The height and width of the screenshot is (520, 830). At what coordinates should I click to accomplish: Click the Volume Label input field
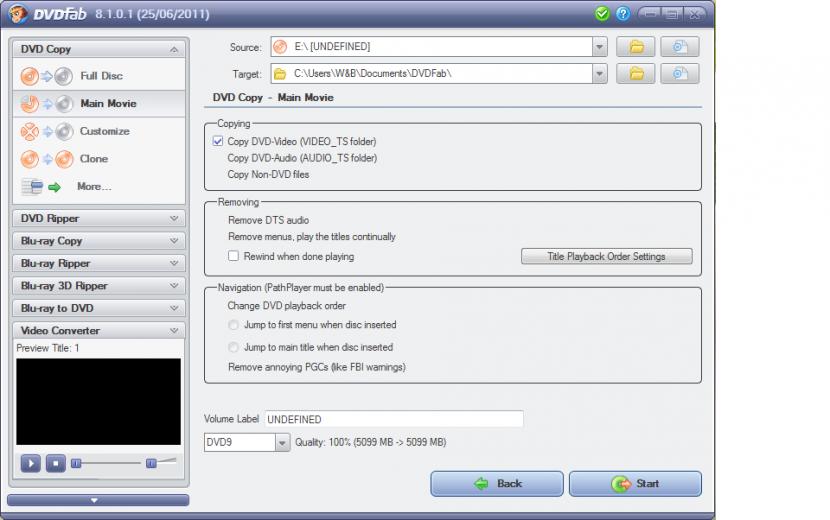394,419
